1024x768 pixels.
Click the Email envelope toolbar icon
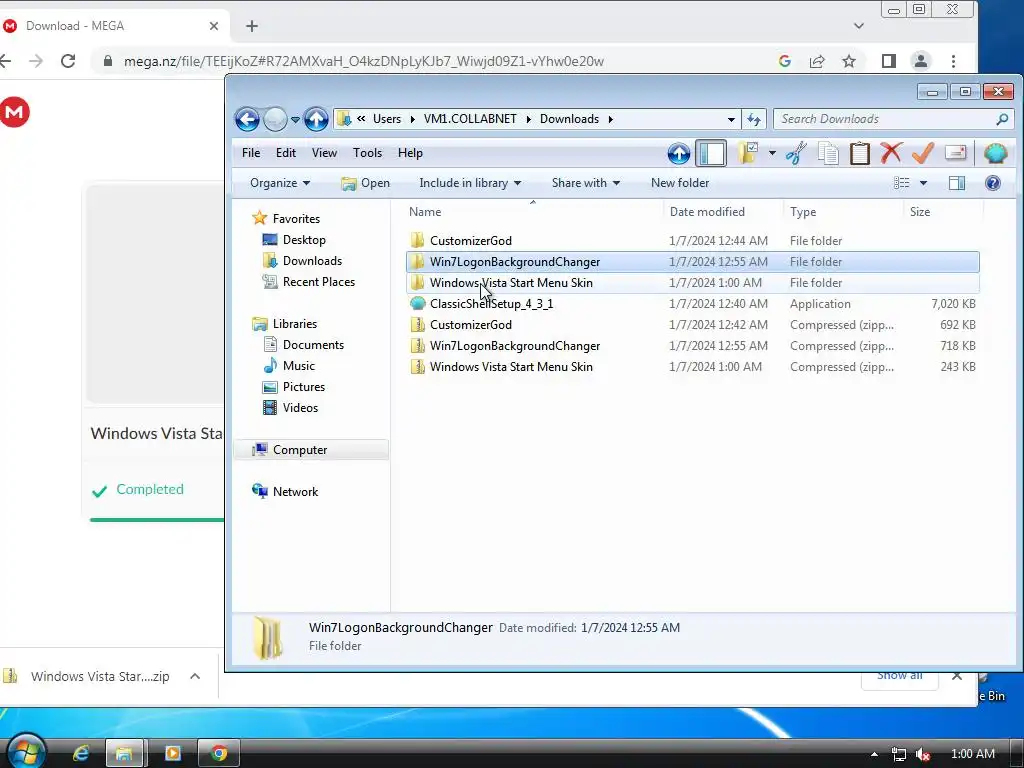(955, 153)
